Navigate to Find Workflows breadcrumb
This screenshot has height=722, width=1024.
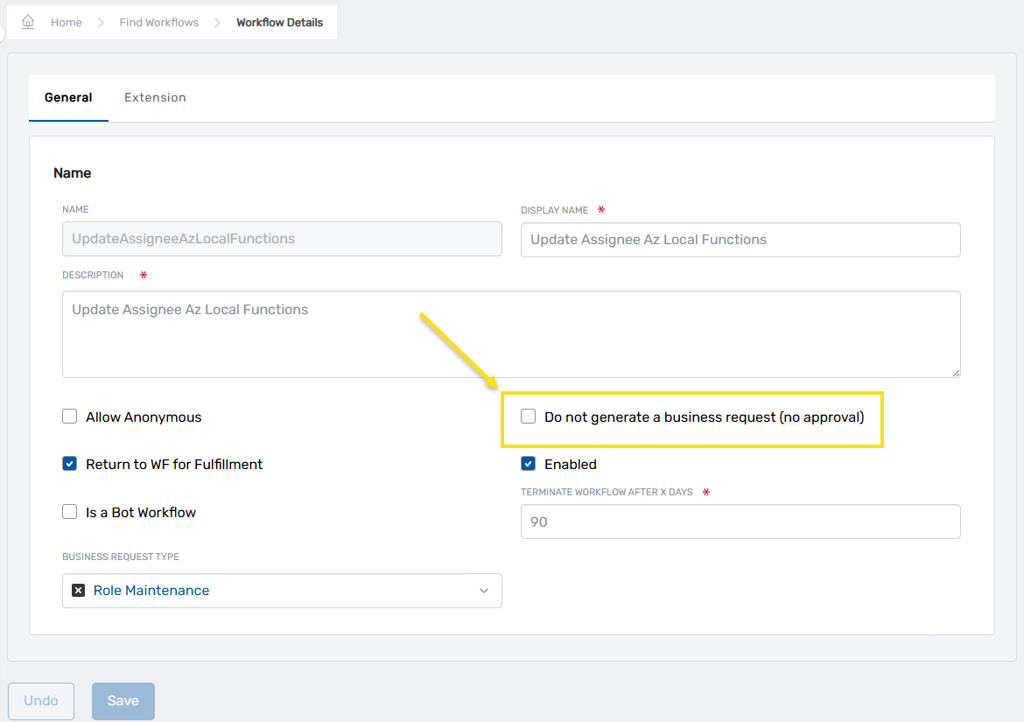click(159, 22)
